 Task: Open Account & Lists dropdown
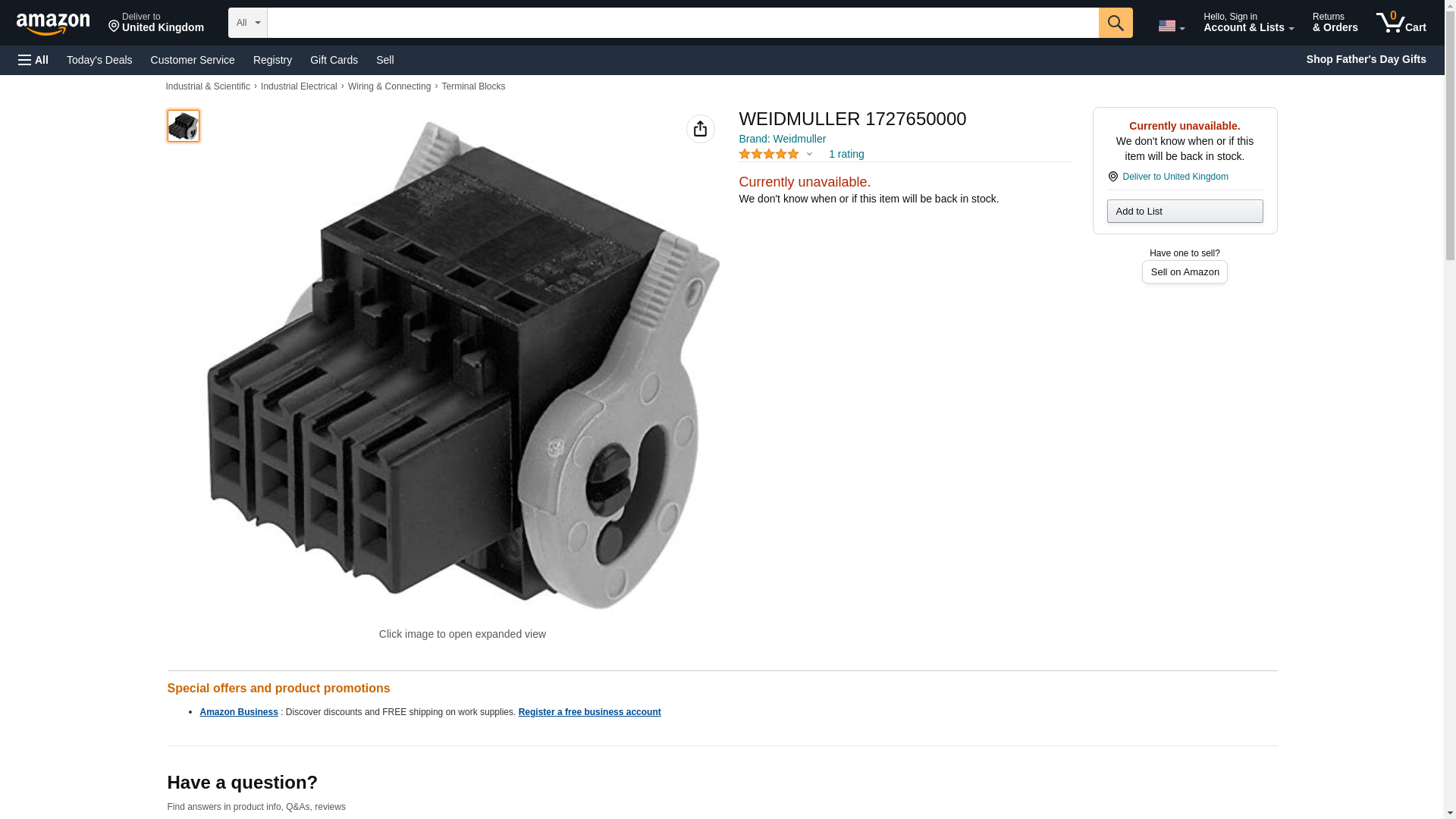pyautogui.click(x=1248, y=22)
